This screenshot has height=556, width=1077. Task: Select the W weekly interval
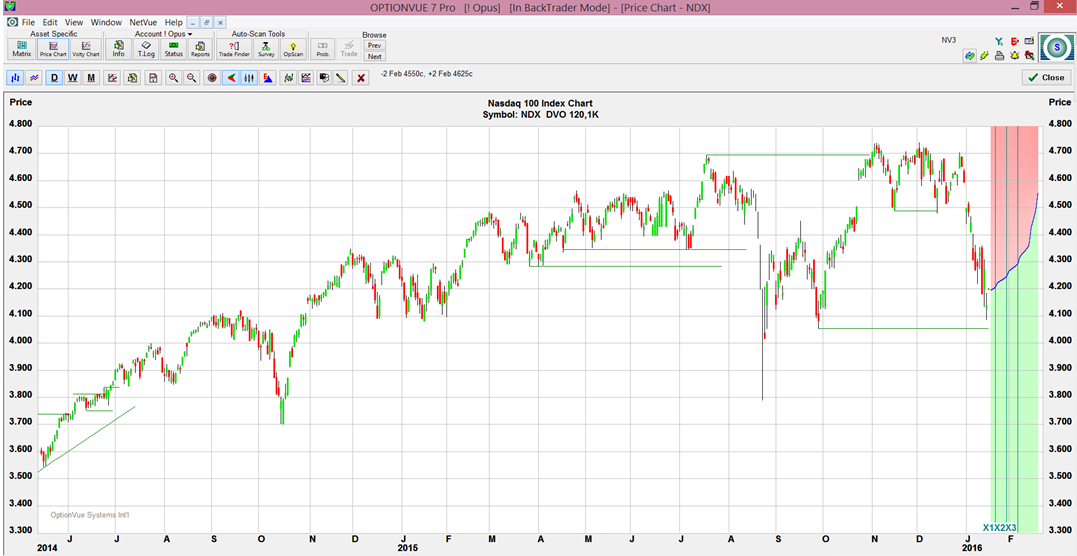point(73,78)
